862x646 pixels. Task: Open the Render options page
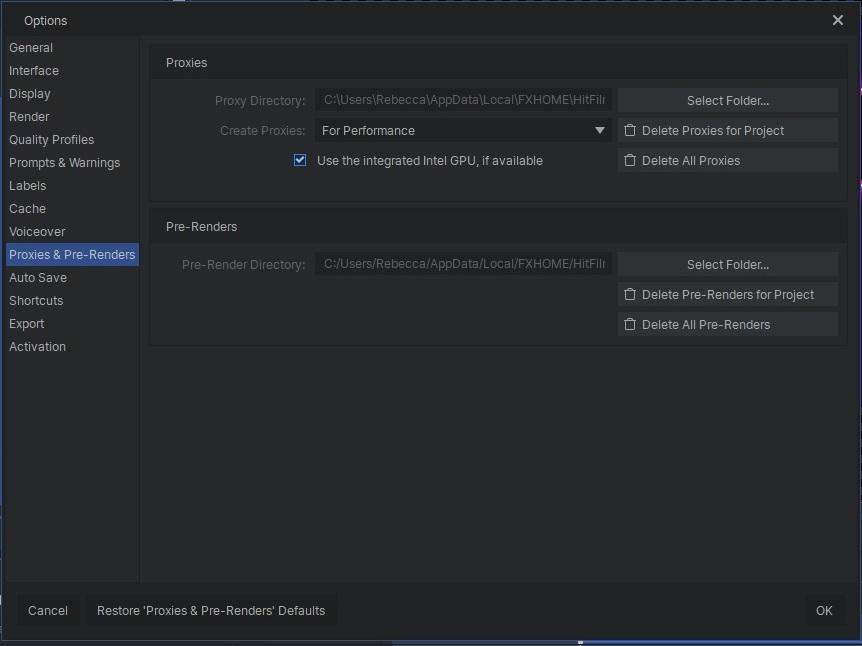tap(29, 116)
